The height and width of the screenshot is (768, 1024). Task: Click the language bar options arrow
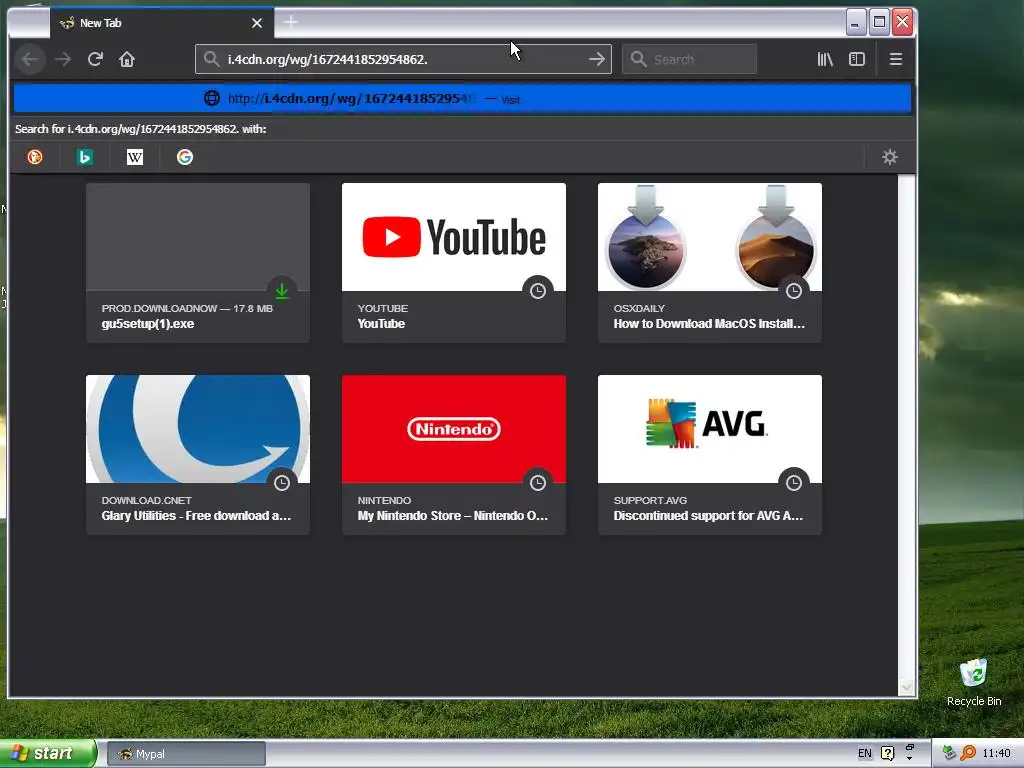(910, 758)
